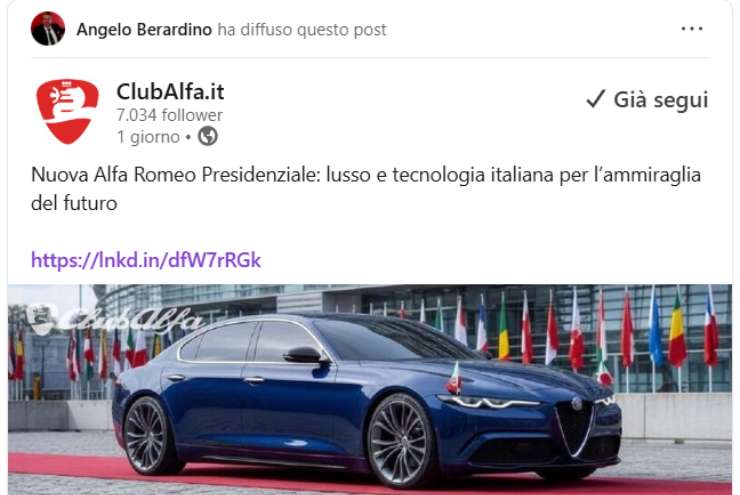740x495 pixels.
Task: Click the Angelo Berardino name link
Action: click(x=144, y=30)
